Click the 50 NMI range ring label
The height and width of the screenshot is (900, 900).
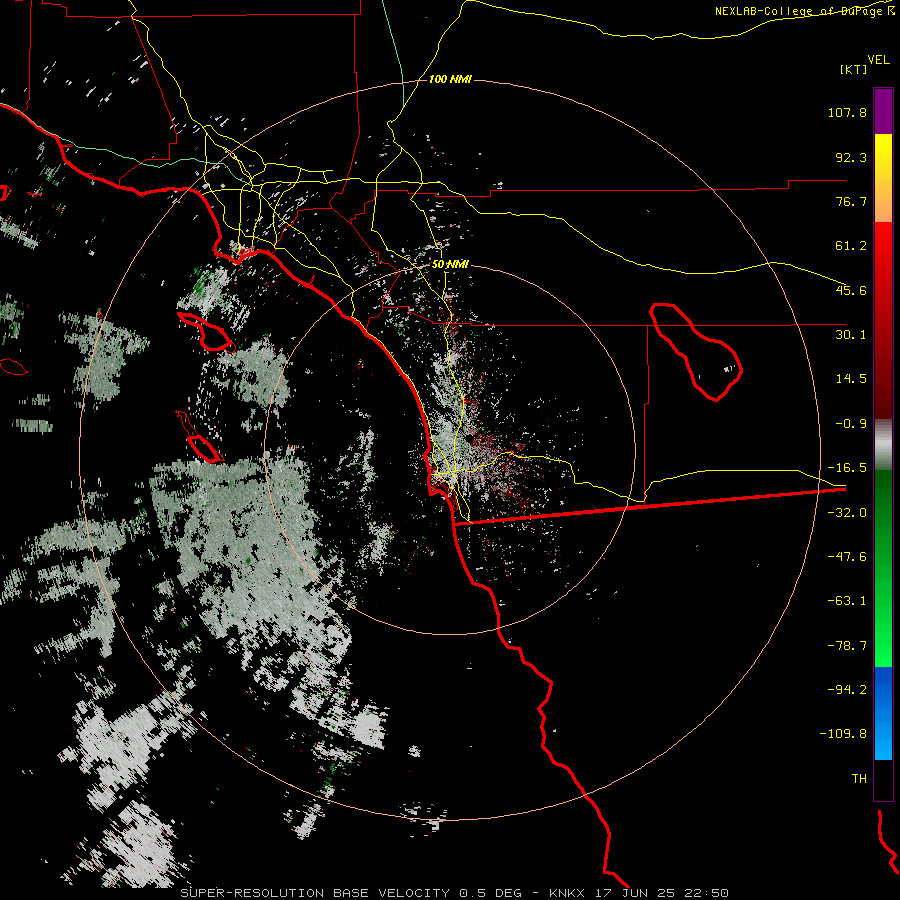point(451,265)
